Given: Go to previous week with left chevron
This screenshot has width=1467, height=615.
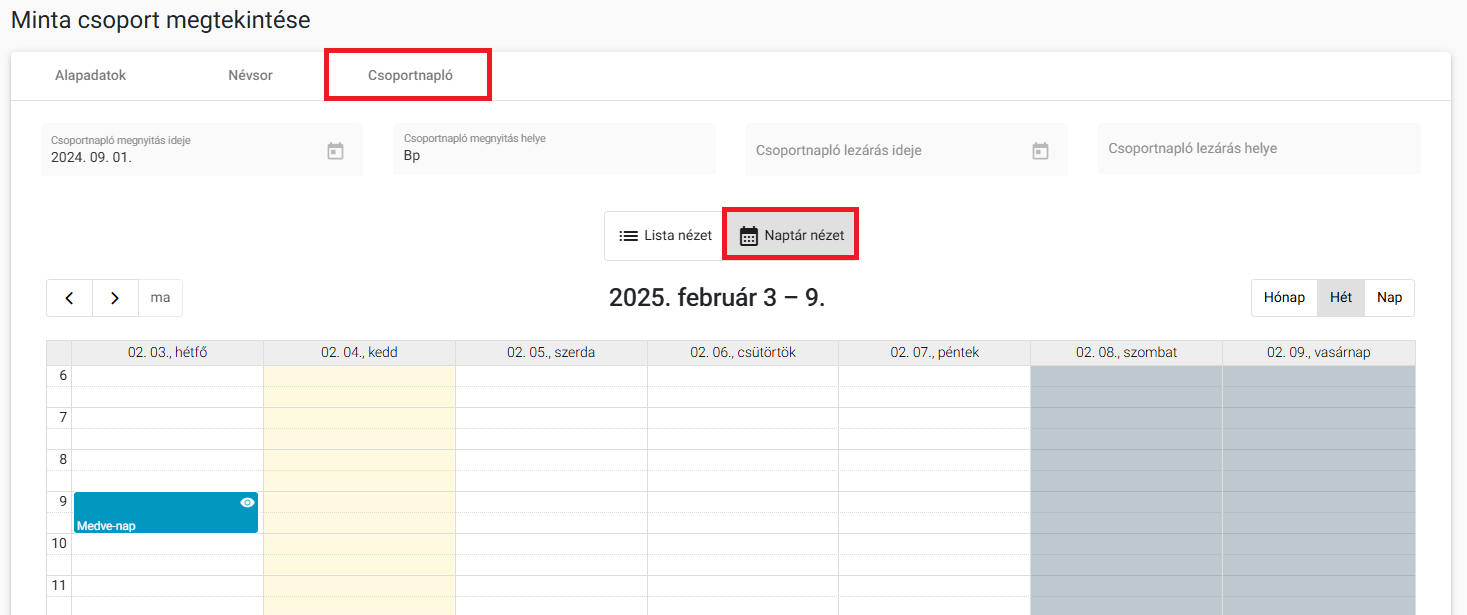Looking at the screenshot, I should 69,298.
